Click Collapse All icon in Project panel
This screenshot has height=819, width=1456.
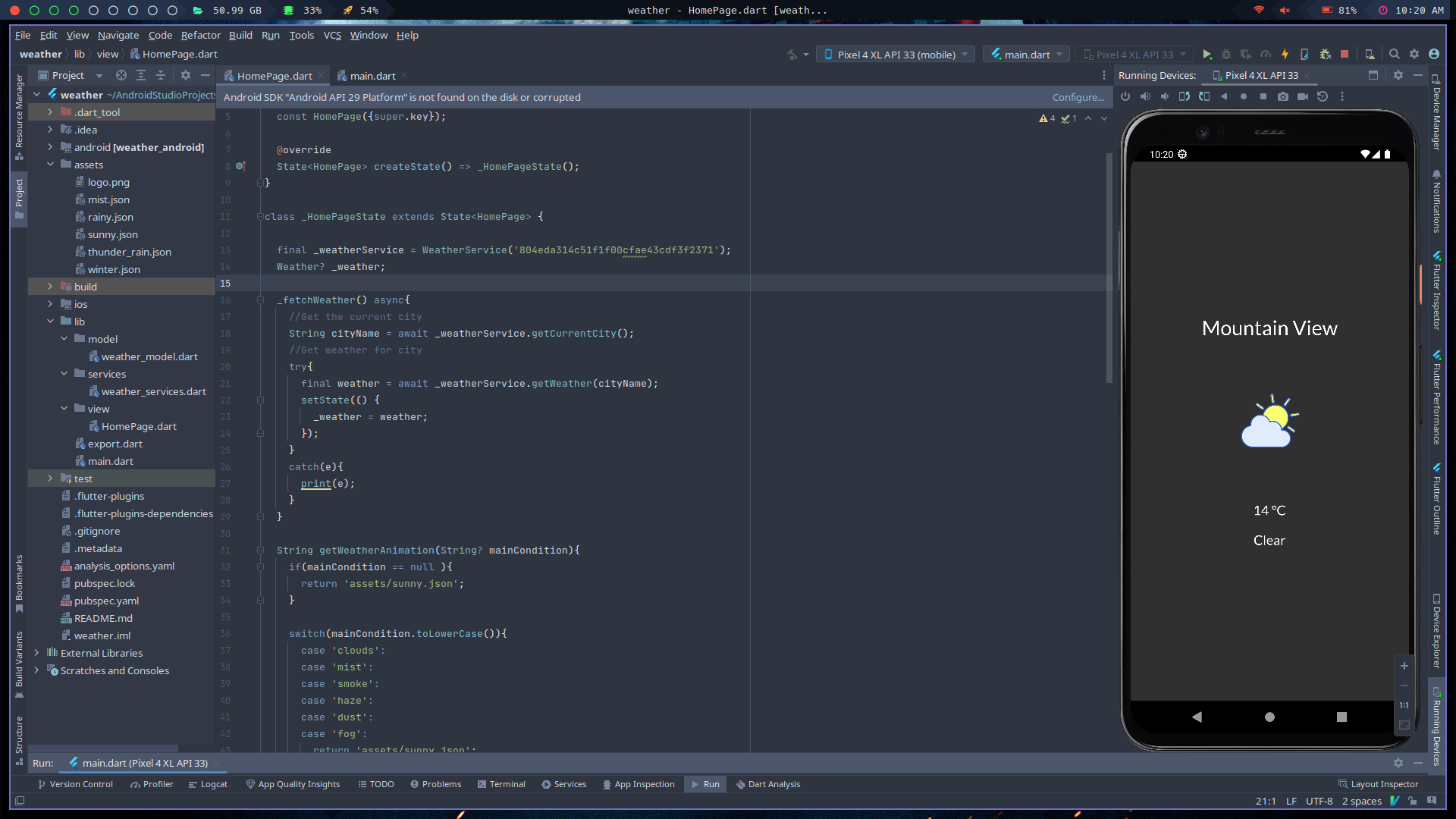click(x=161, y=75)
